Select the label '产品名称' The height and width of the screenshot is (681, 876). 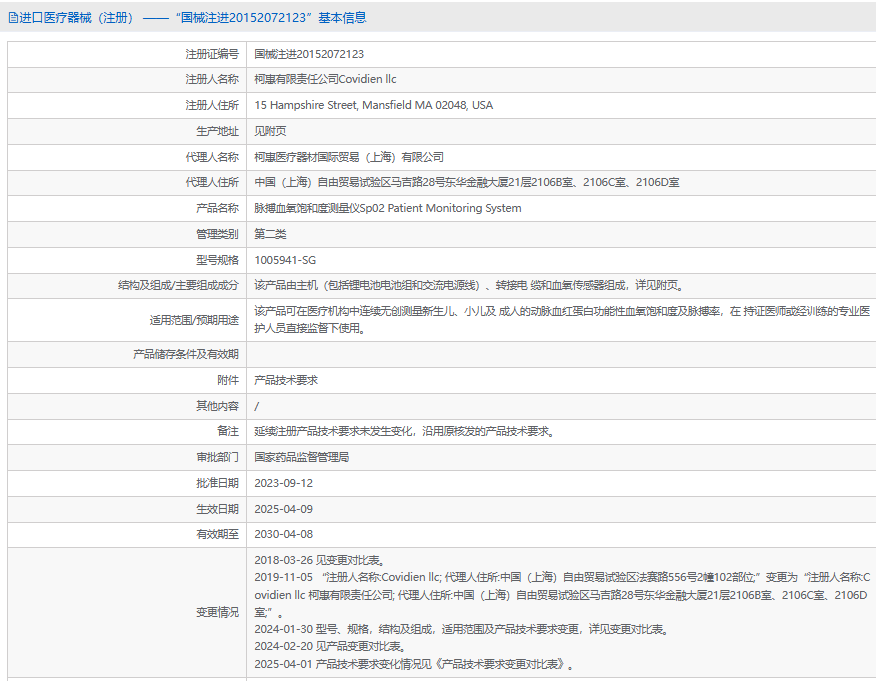coord(217,208)
